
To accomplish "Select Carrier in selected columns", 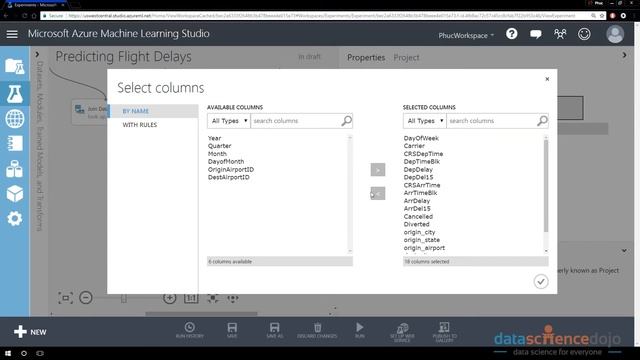I will 414,146.
